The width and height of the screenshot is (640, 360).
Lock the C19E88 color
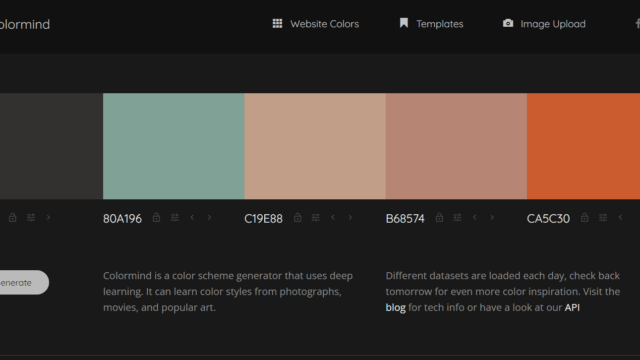pyautogui.click(x=298, y=218)
